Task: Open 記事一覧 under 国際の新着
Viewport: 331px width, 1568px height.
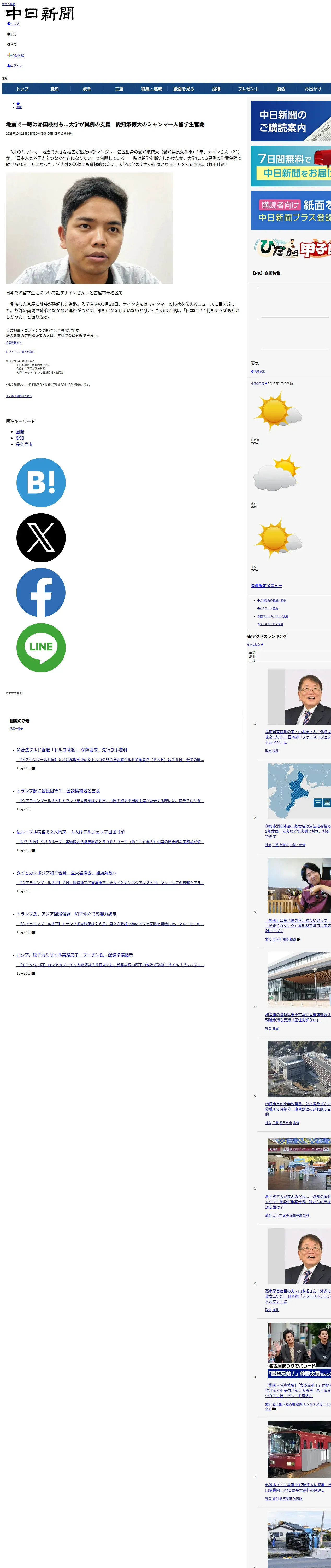Action: pyautogui.click(x=16, y=729)
